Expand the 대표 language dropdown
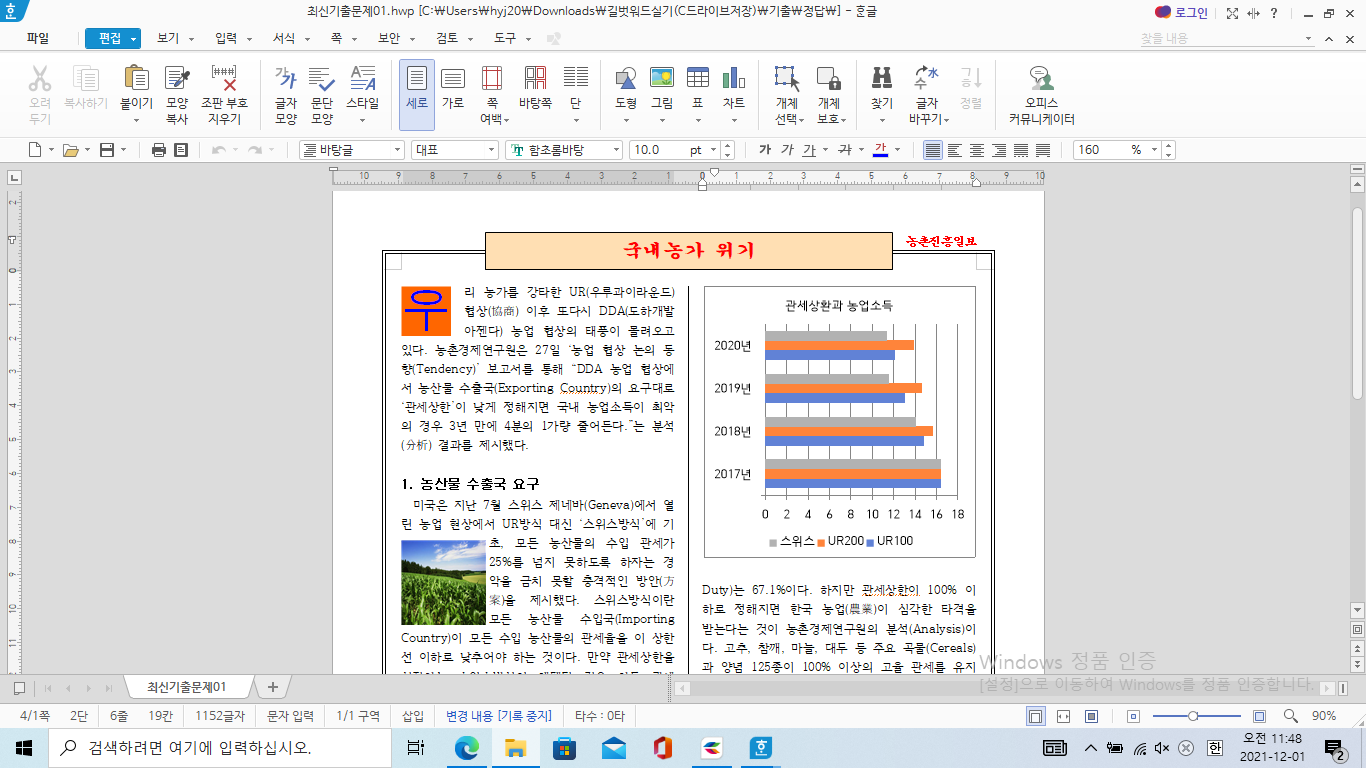This screenshot has width=1366, height=768. coord(490,150)
